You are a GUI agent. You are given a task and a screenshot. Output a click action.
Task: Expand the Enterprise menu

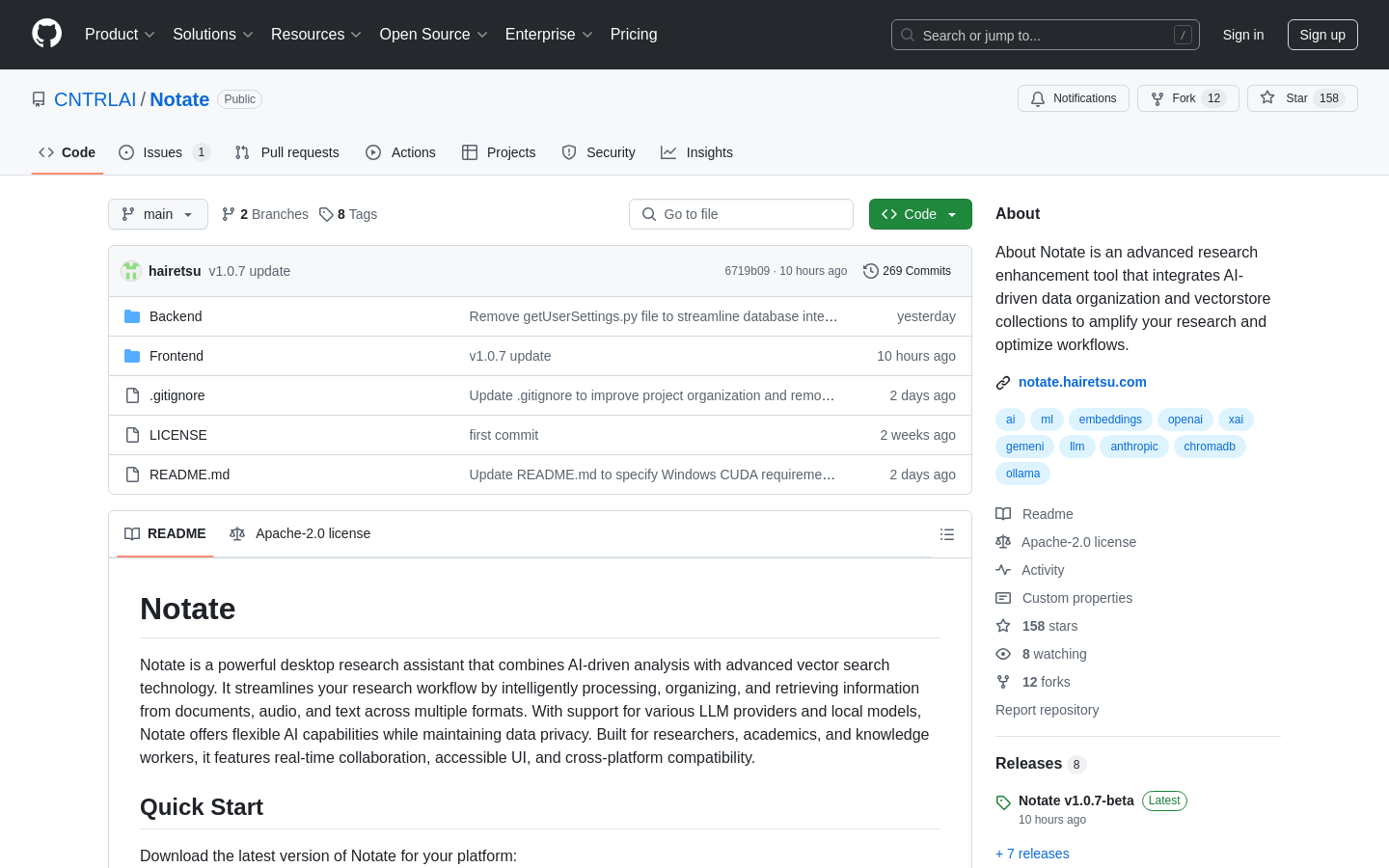pos(549,35)
